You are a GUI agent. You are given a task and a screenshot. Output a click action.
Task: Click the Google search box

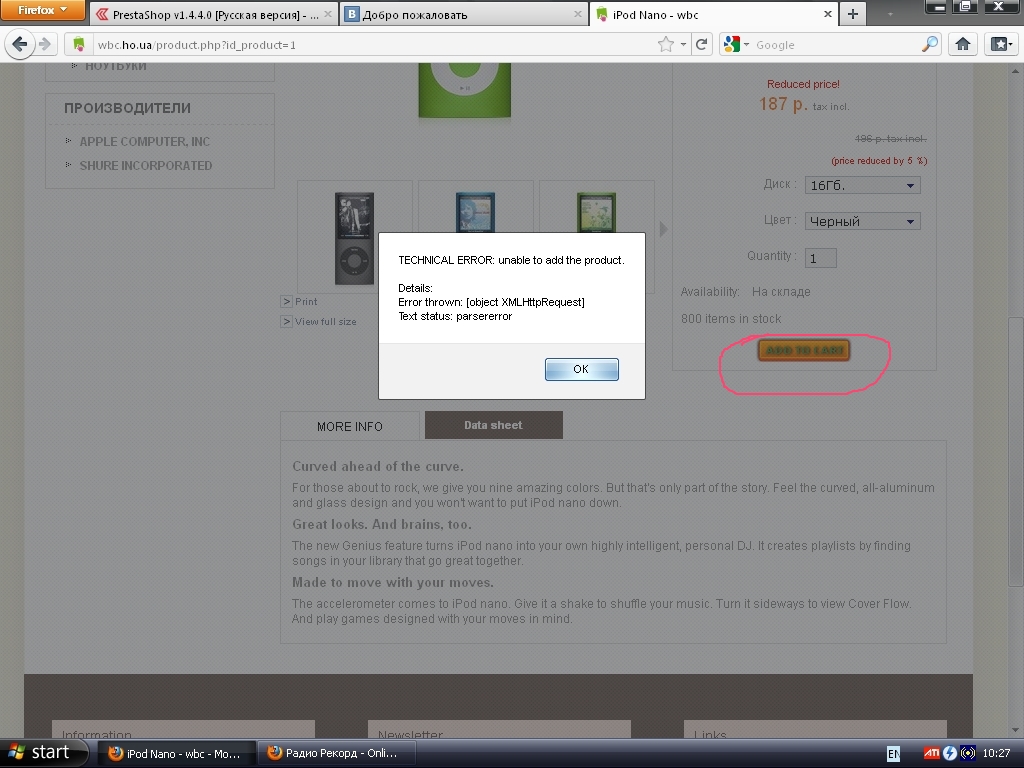(x=836, y=44)
